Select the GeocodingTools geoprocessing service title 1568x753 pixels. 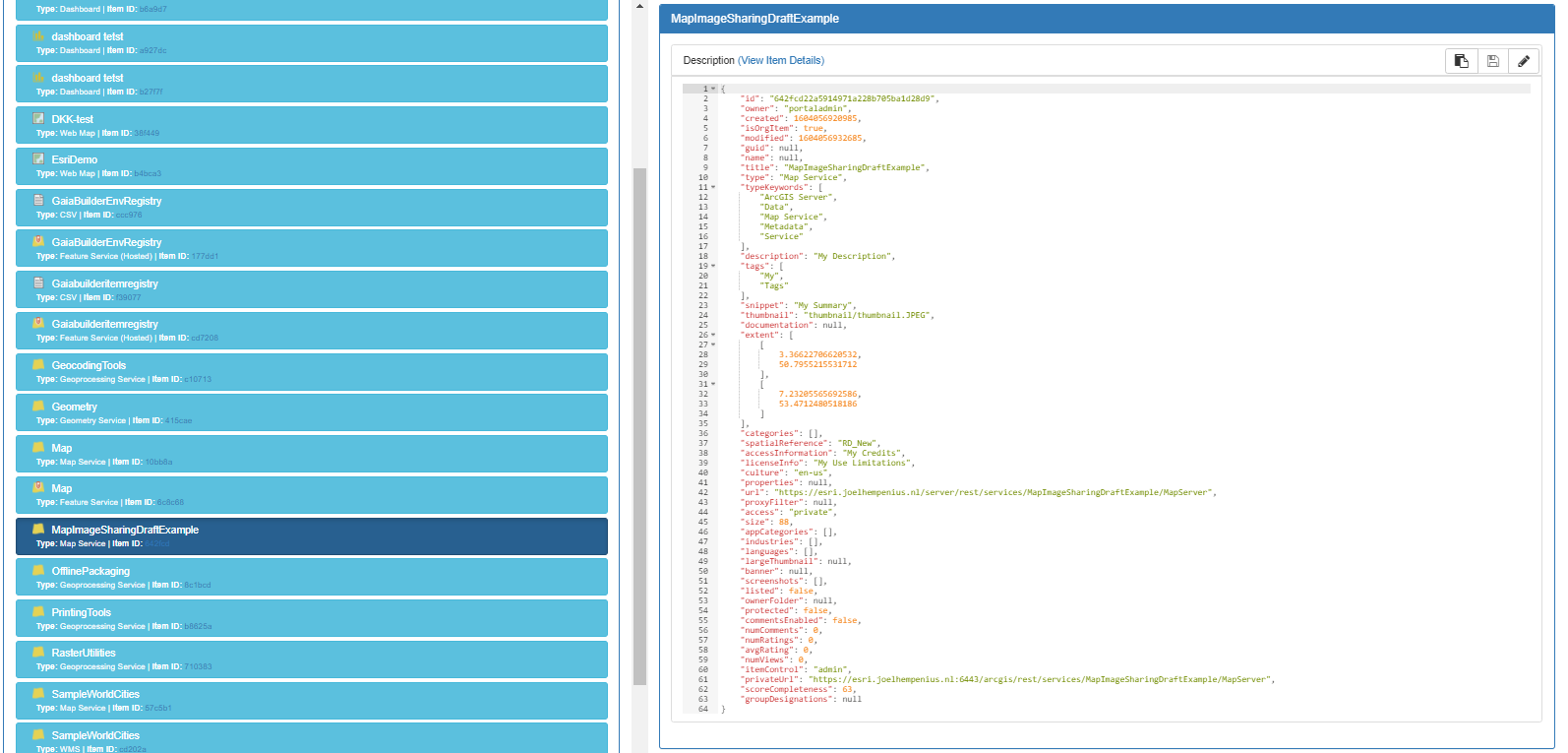point(89,365)
